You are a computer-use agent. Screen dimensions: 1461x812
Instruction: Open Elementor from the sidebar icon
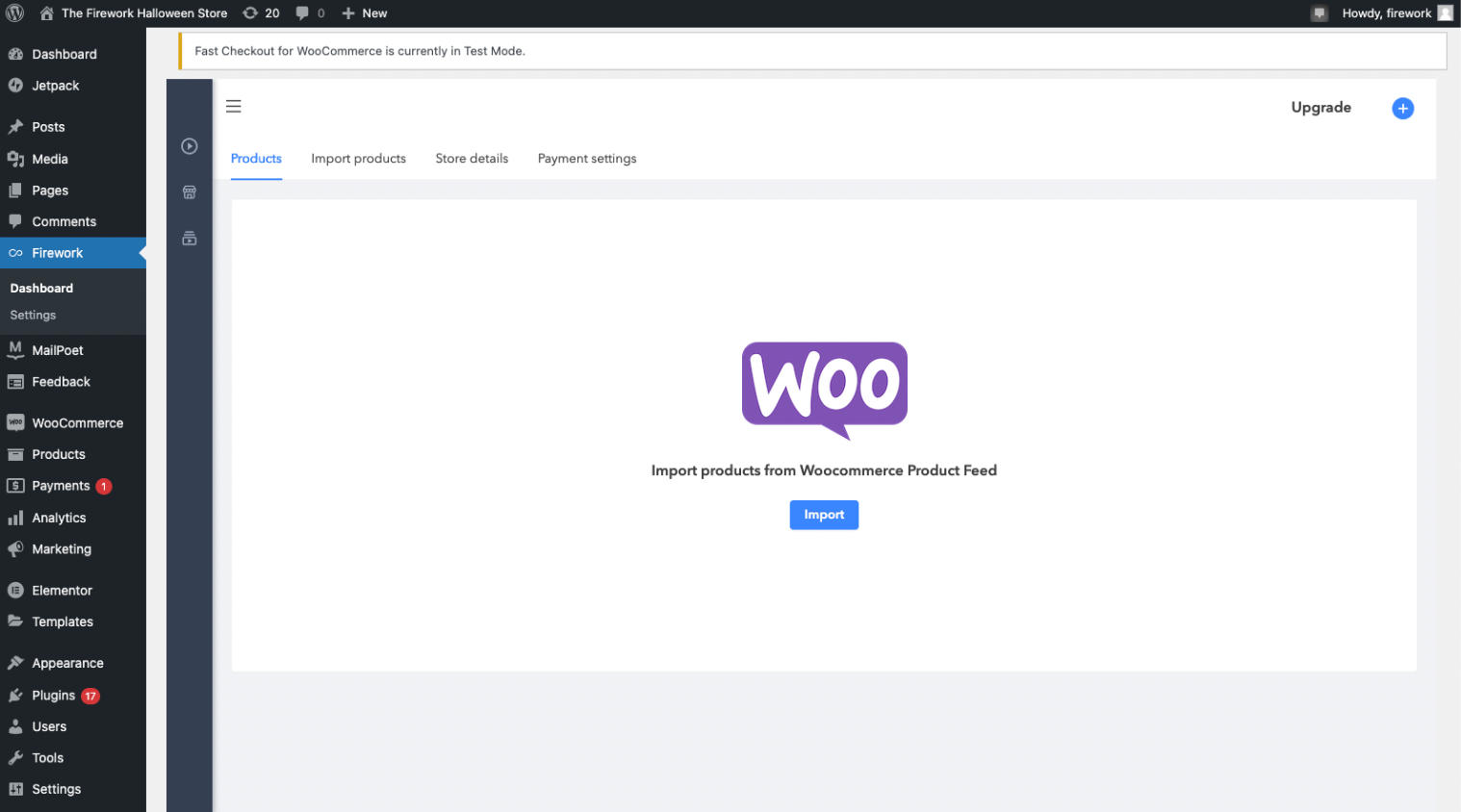[14, 590]
